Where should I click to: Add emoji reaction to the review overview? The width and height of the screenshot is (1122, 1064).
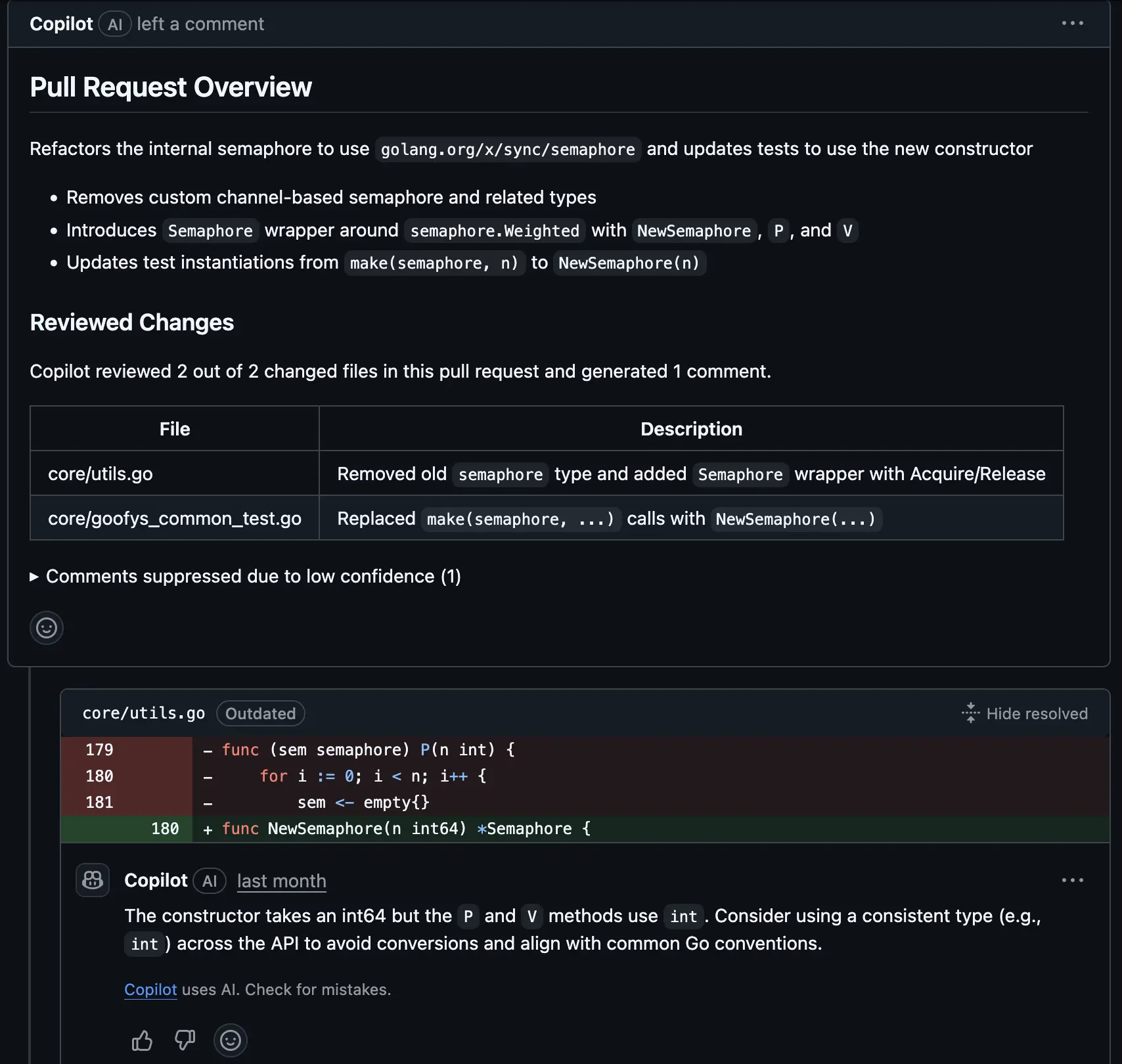pyautogui.click(x=47, y=628)
